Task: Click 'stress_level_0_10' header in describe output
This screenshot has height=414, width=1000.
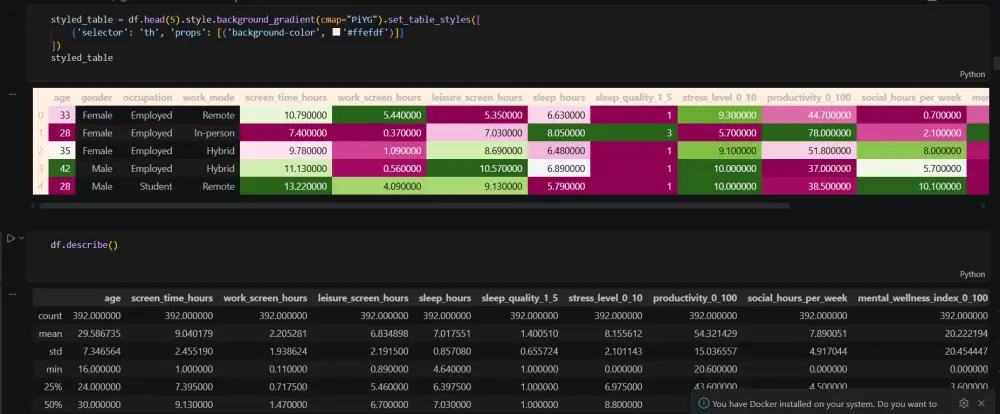Action: [x=605, y=298]
